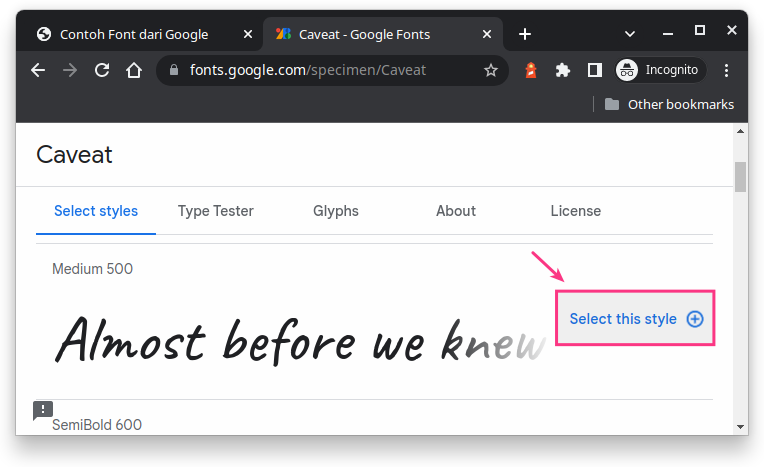Screen dimensions: 764x467
Task: Reload the page with the refresh icon
Action: pyautogui.click(x=101, y=70)
